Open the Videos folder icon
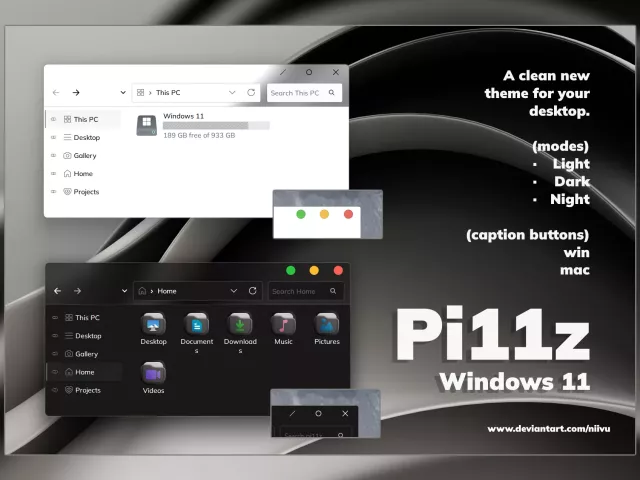The image size is (640, 480). (154, 373)
